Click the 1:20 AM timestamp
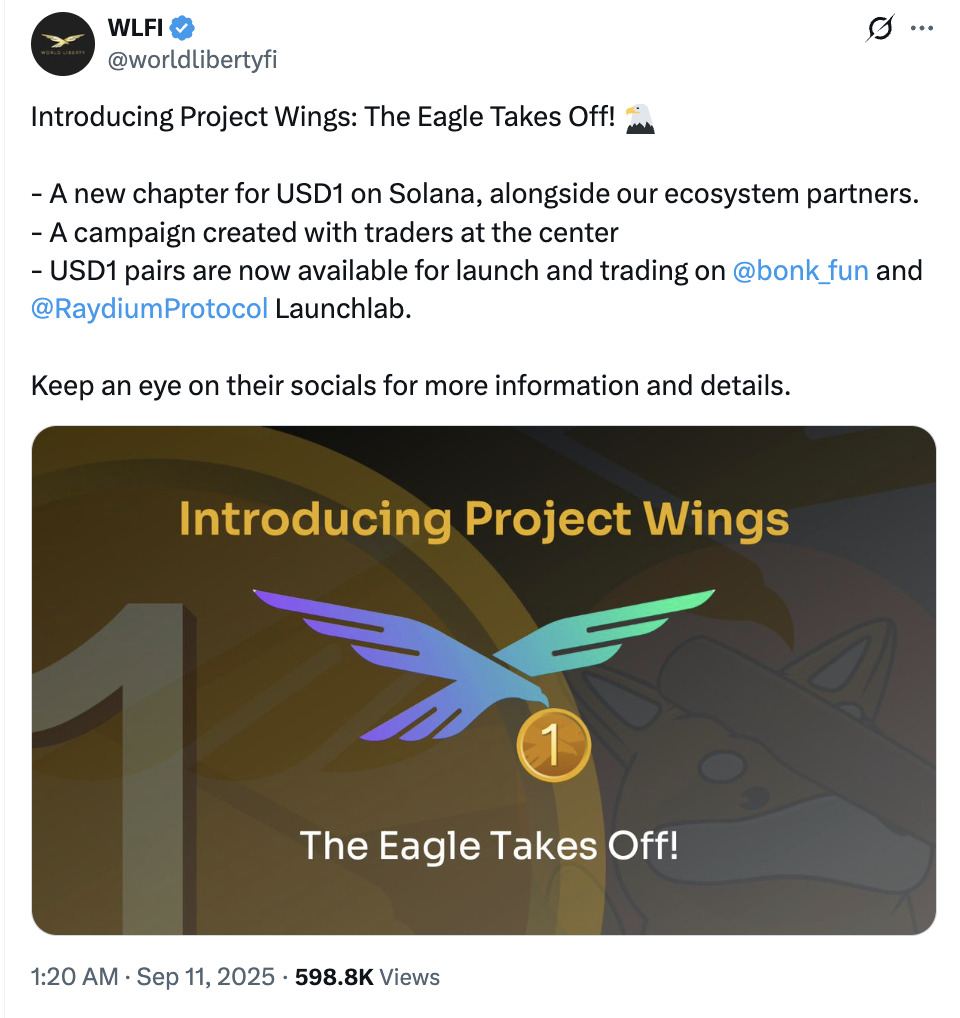Viewport: 960px width, 1018px height. (x=75, y=976)
